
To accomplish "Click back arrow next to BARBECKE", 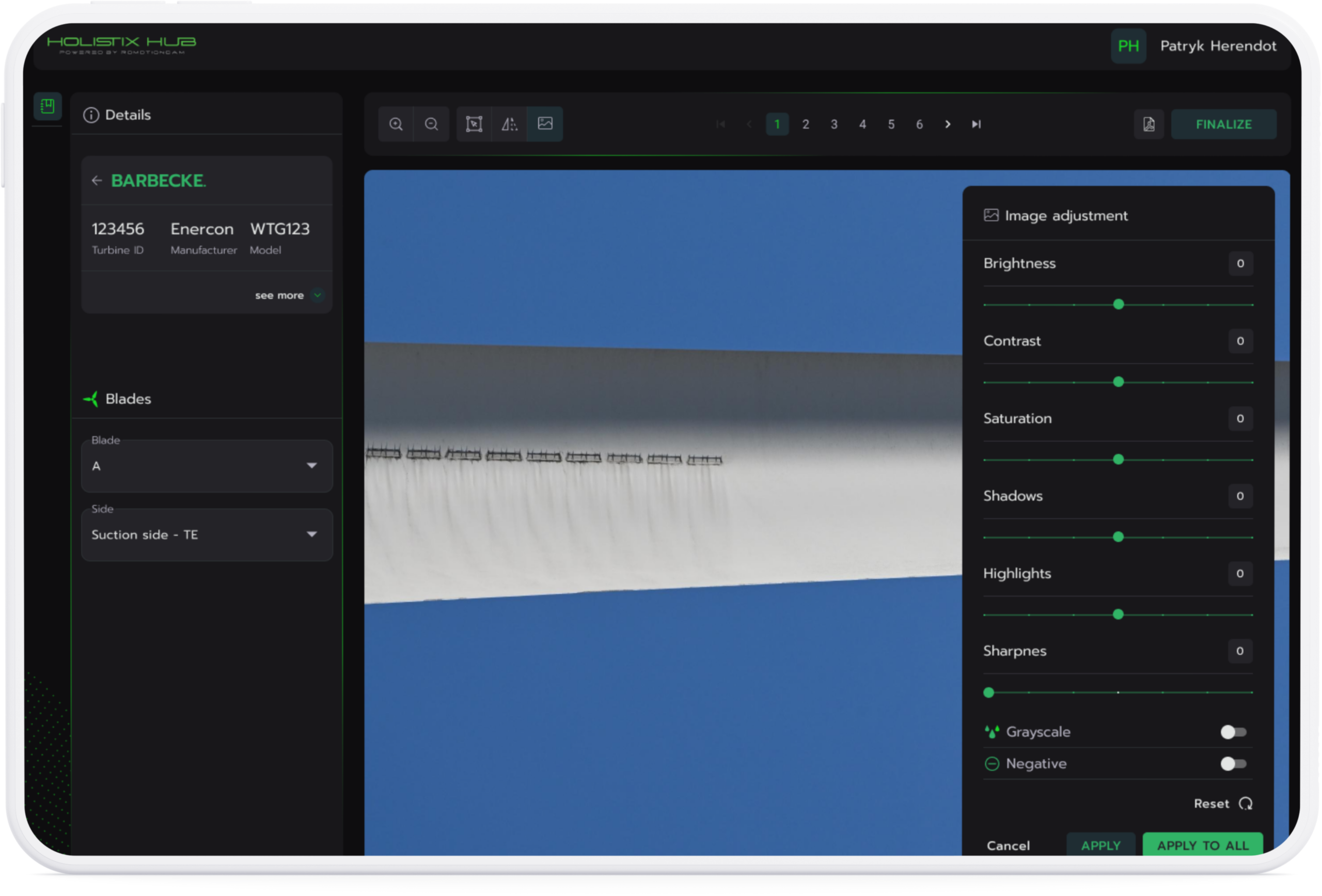I will [x=97, y=181].
